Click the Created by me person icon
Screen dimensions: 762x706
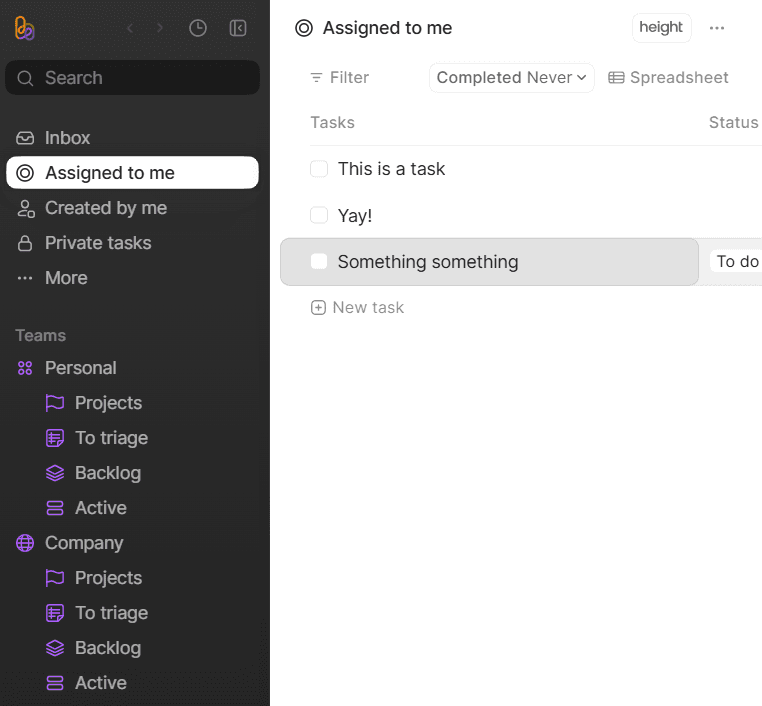(25, 208)
